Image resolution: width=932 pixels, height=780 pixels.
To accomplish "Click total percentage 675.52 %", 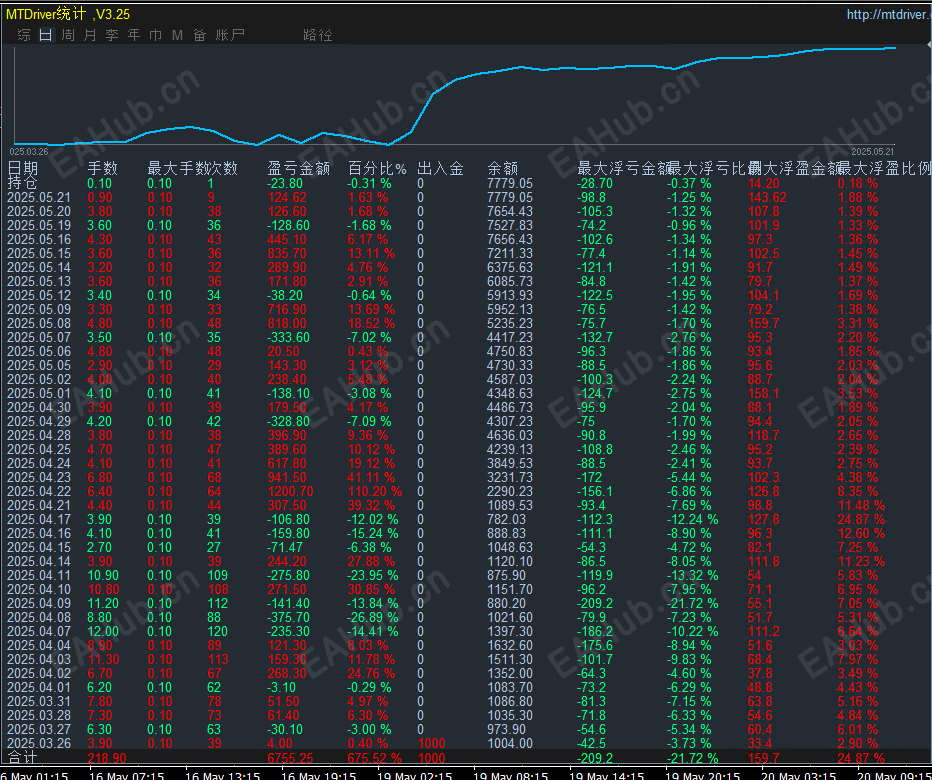I will point(374,758).
